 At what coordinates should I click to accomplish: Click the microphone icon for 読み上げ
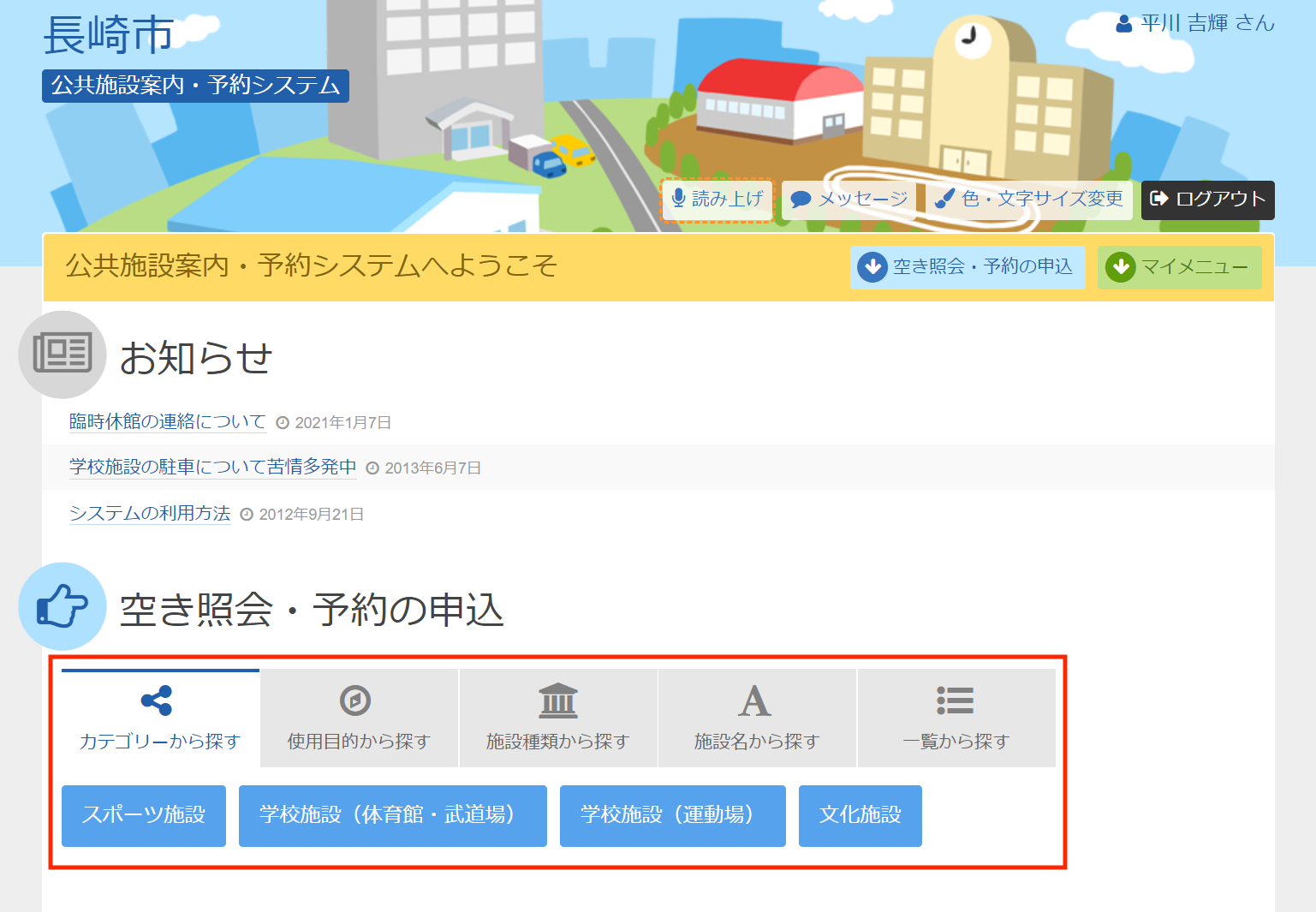coord(678,199)
